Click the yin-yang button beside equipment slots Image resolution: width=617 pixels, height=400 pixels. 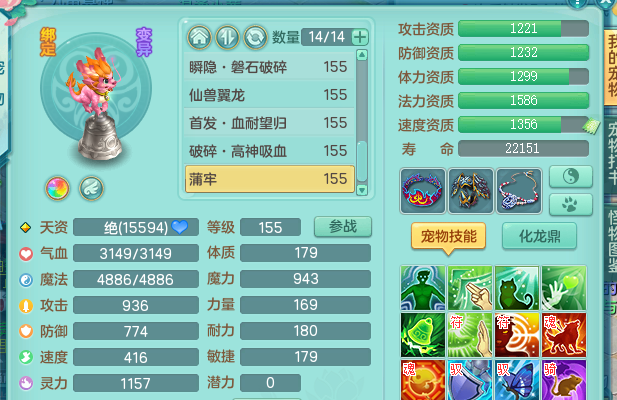pyautogui.click(x=571, y=177)
